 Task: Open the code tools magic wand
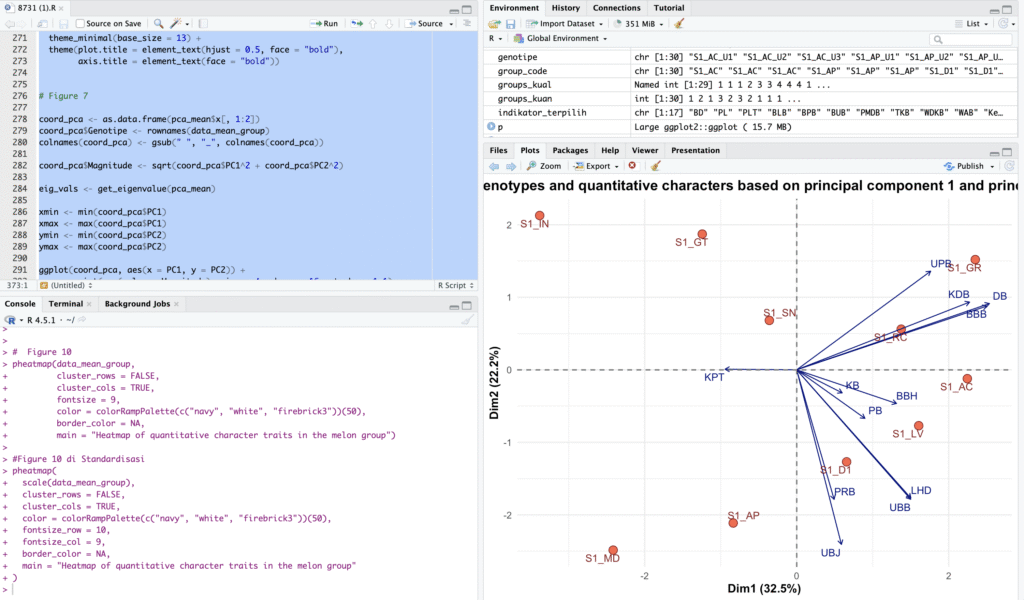tap(177, 23)
